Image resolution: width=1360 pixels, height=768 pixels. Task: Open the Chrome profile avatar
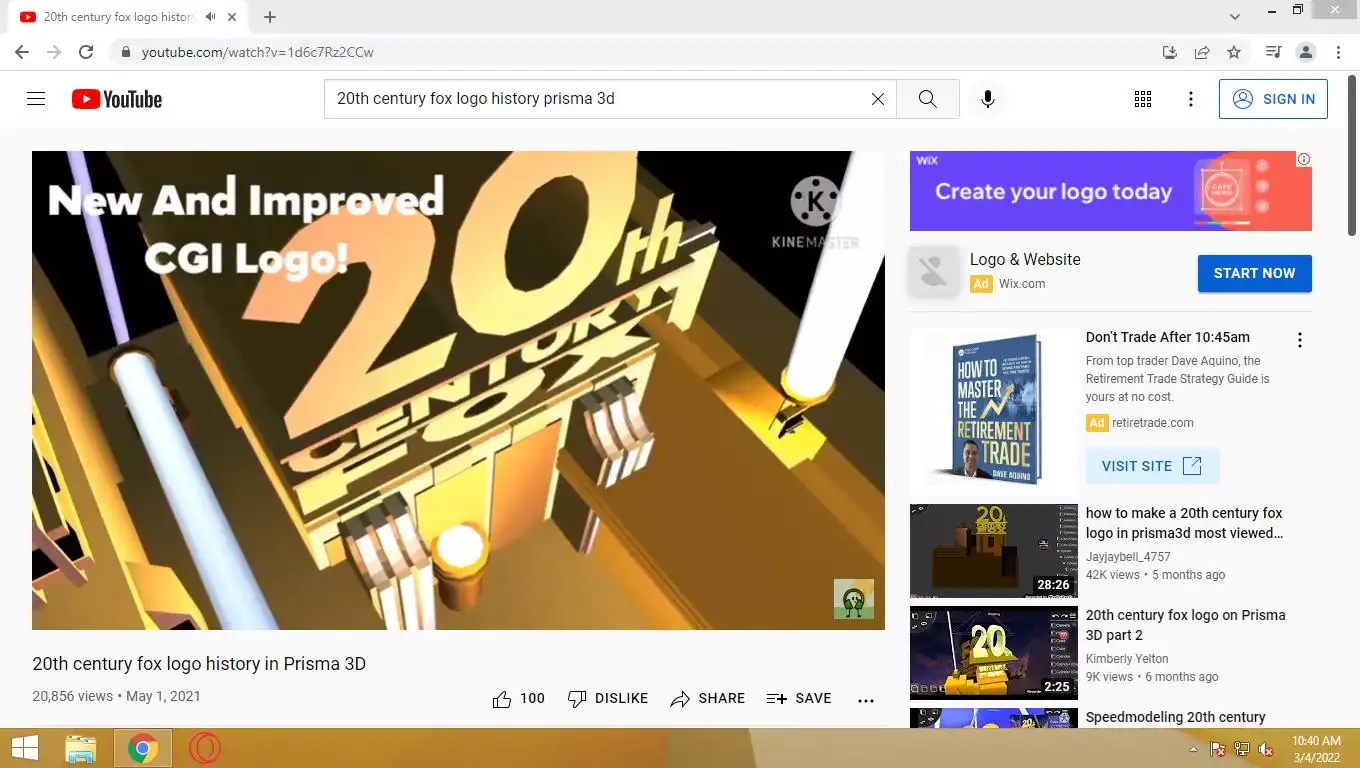(x=1305, y=52)
